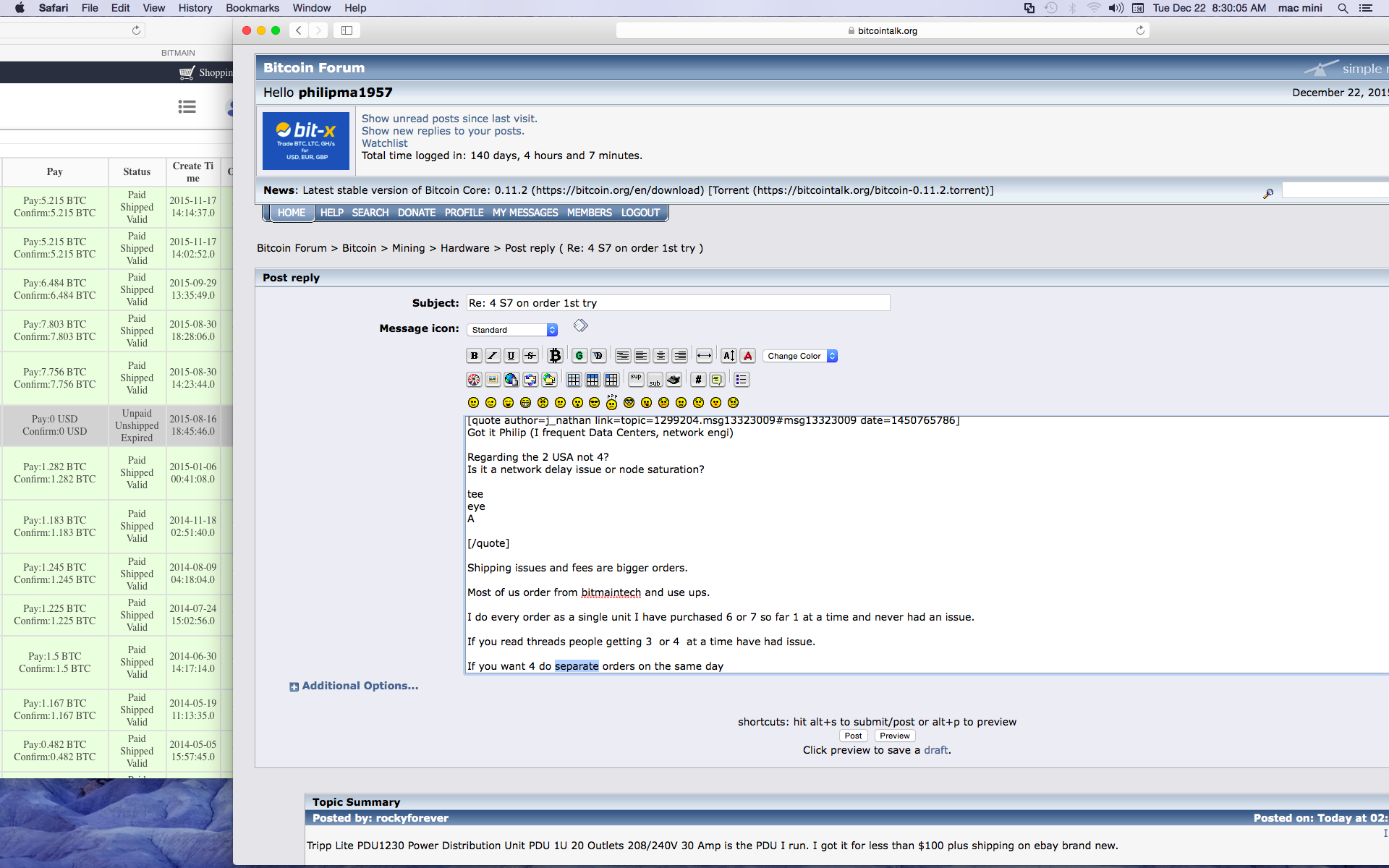Open the PROFILE forum tab

point(464,213)
